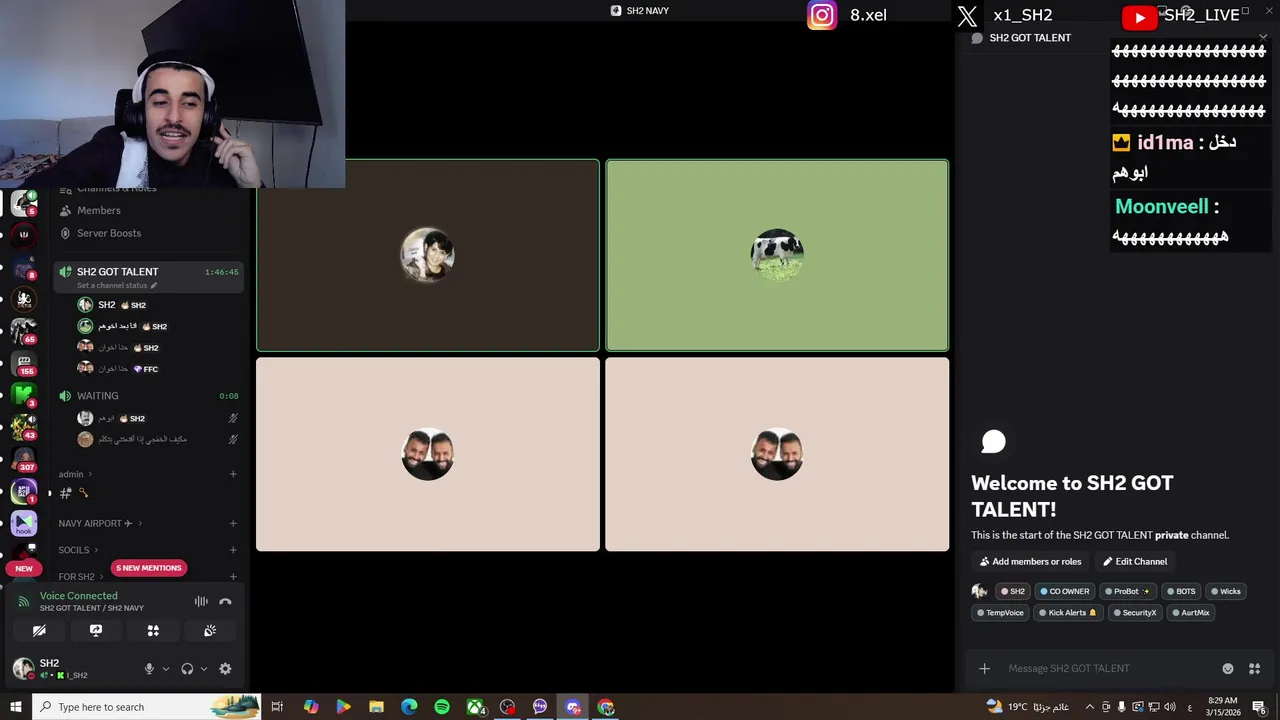Click Add members or roles button

point(1030,562)
